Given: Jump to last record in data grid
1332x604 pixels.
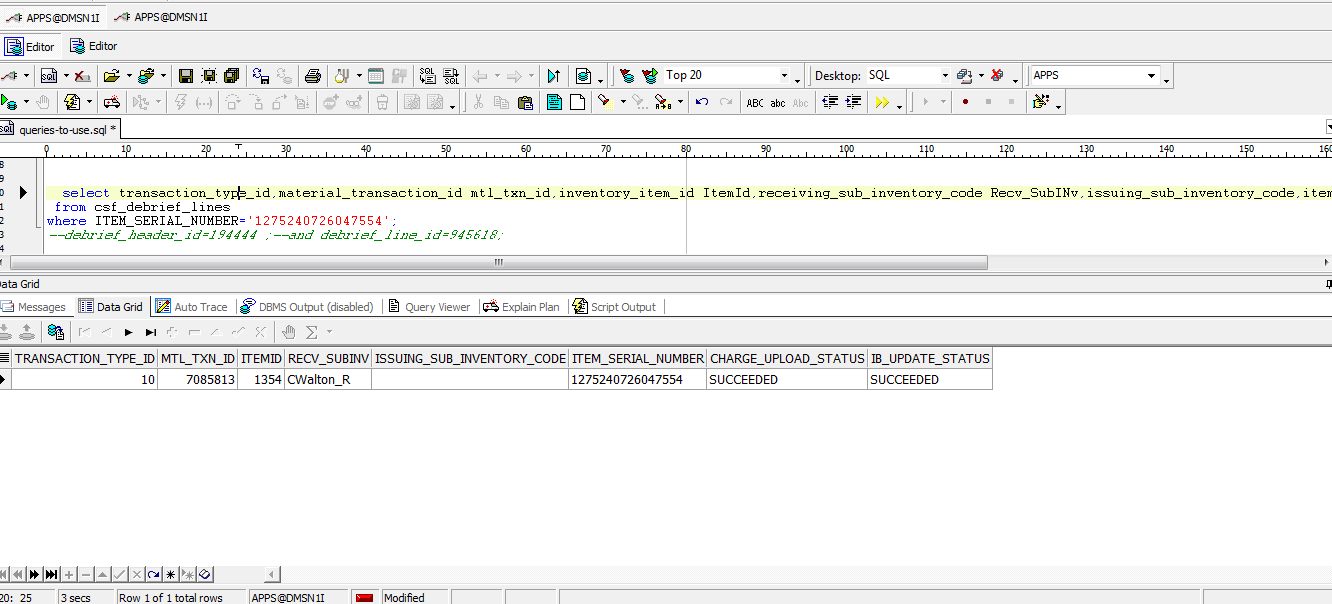Looking at the screenshot, I should coord(151,332).
